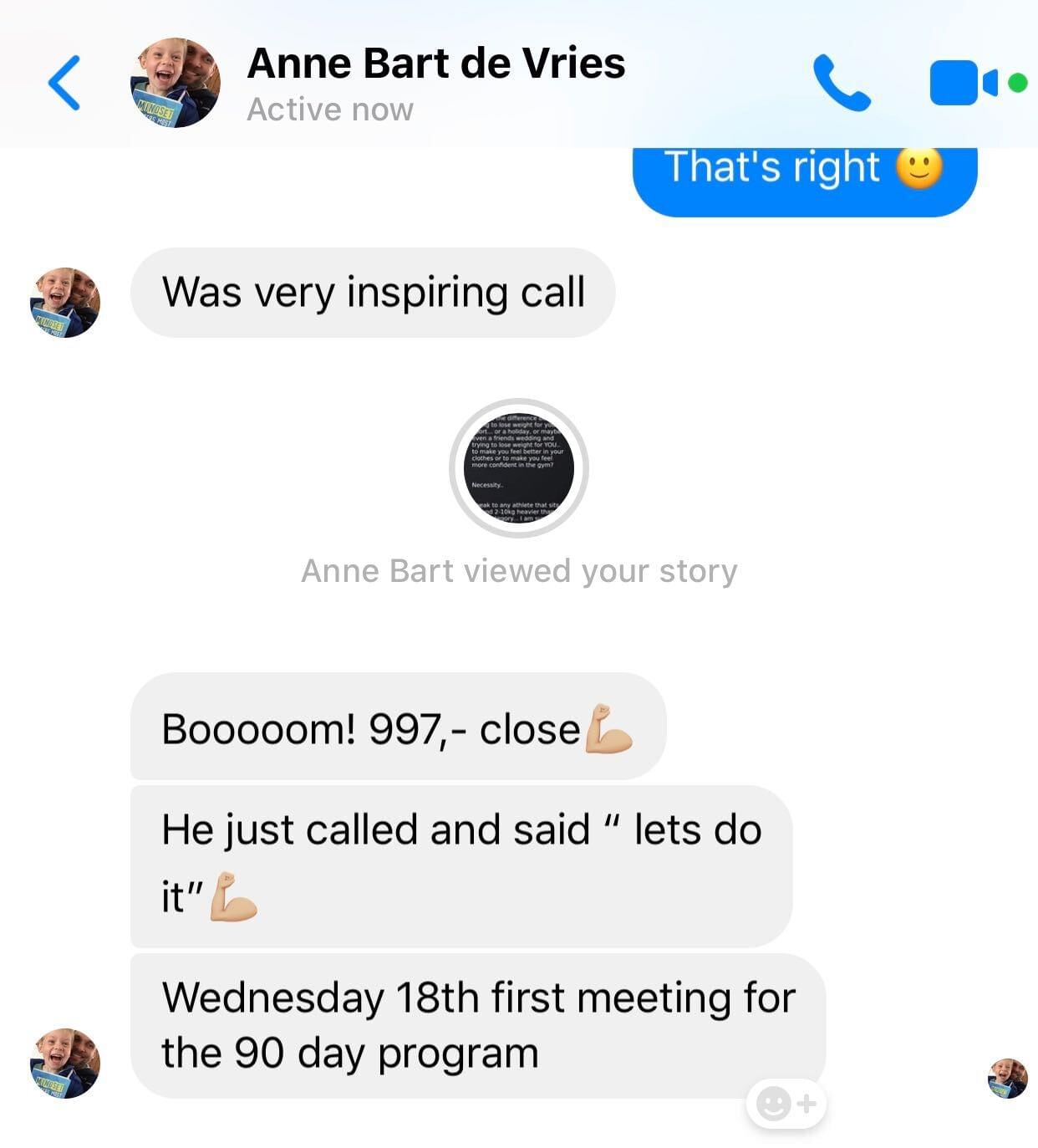
Task: Select the 'Booooom! 997,- close' message
Action: (398, 727)
